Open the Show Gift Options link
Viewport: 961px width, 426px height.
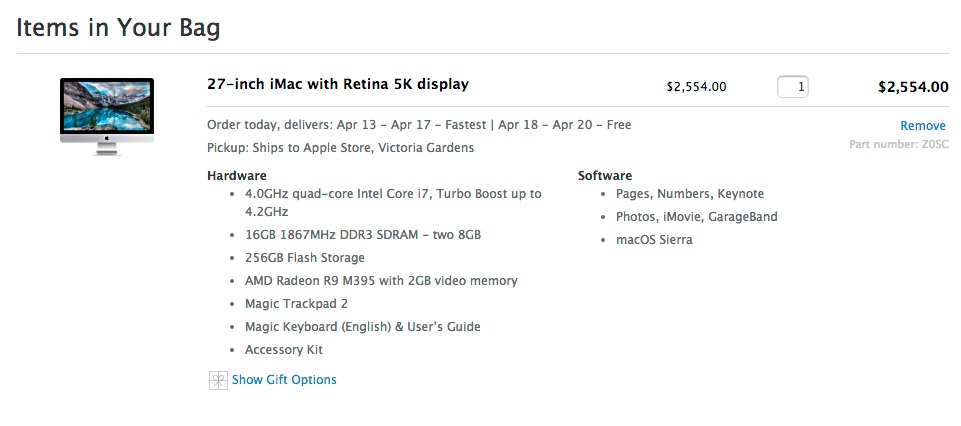(x=284, y=380)
